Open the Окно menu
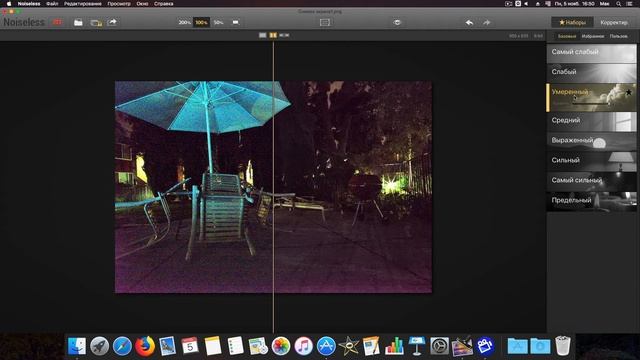 click(x=142, y=4)
